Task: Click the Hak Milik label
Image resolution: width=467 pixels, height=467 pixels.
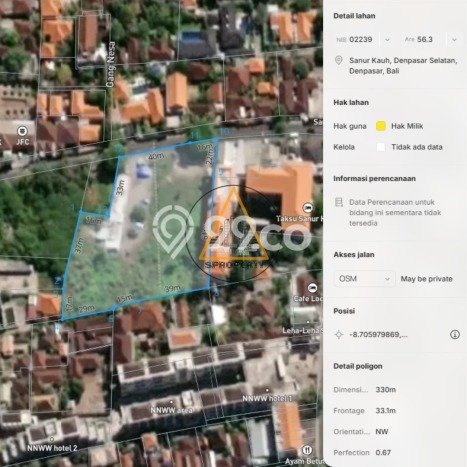Action: 407,126
